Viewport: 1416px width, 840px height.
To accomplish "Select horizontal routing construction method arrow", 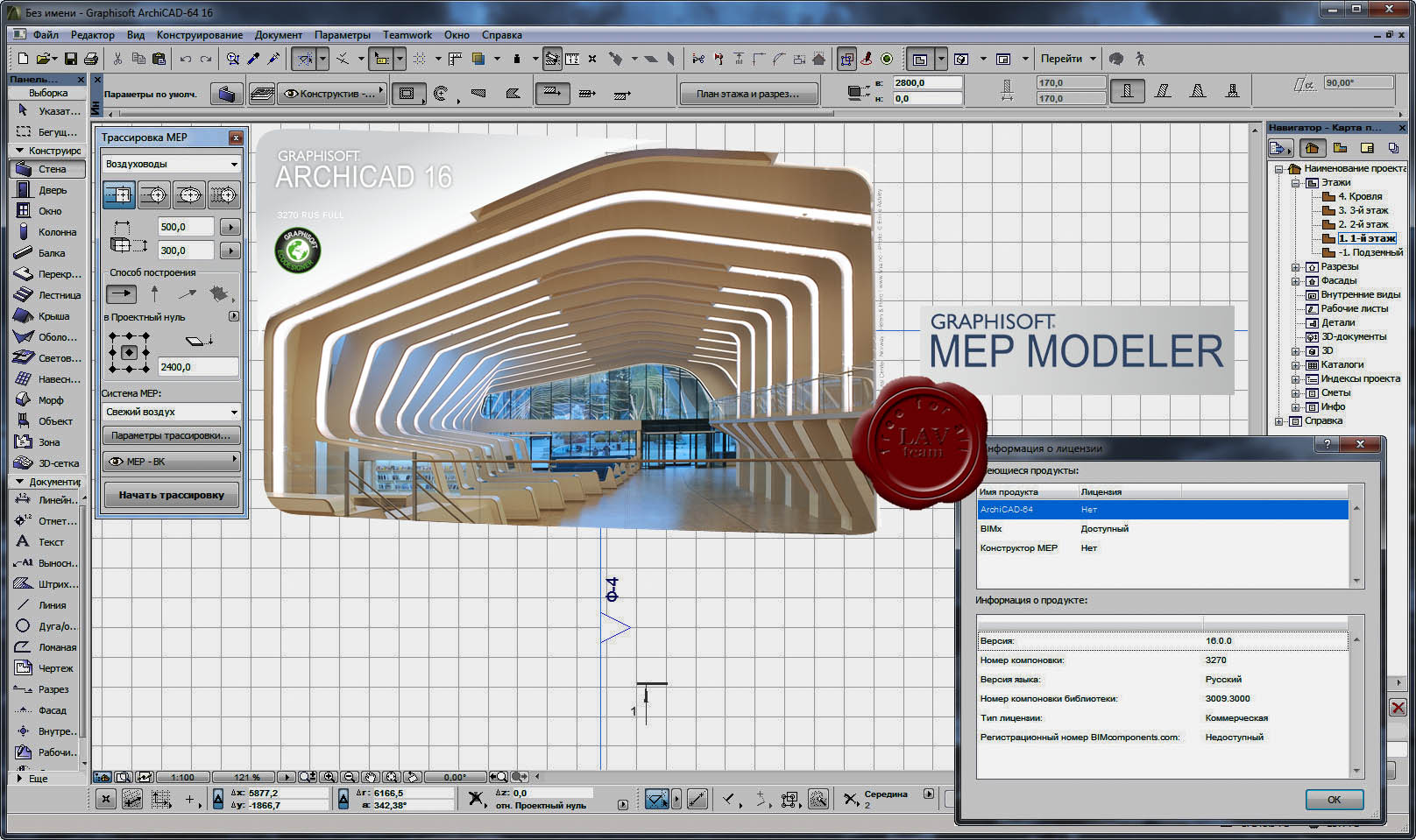I will tap(121, 293).
